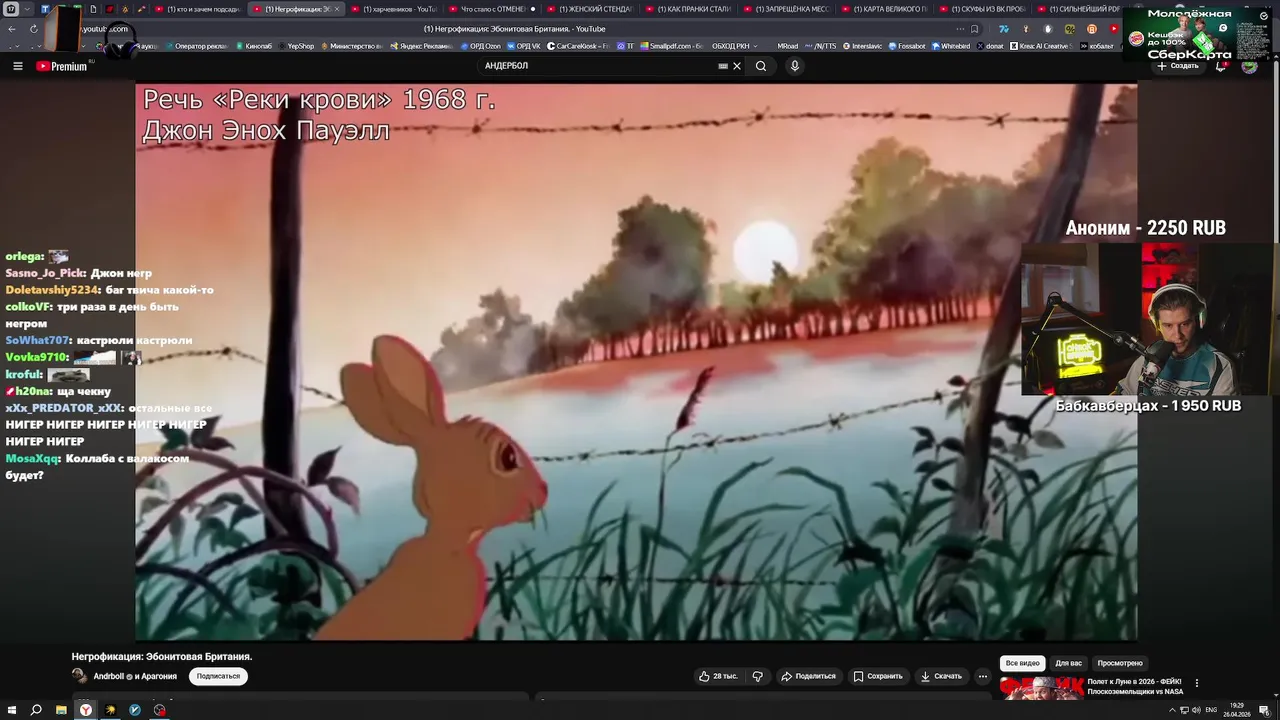This screenshot has width=1280, height=720.
Task: Click the video player frame
Action: (636, 361)
